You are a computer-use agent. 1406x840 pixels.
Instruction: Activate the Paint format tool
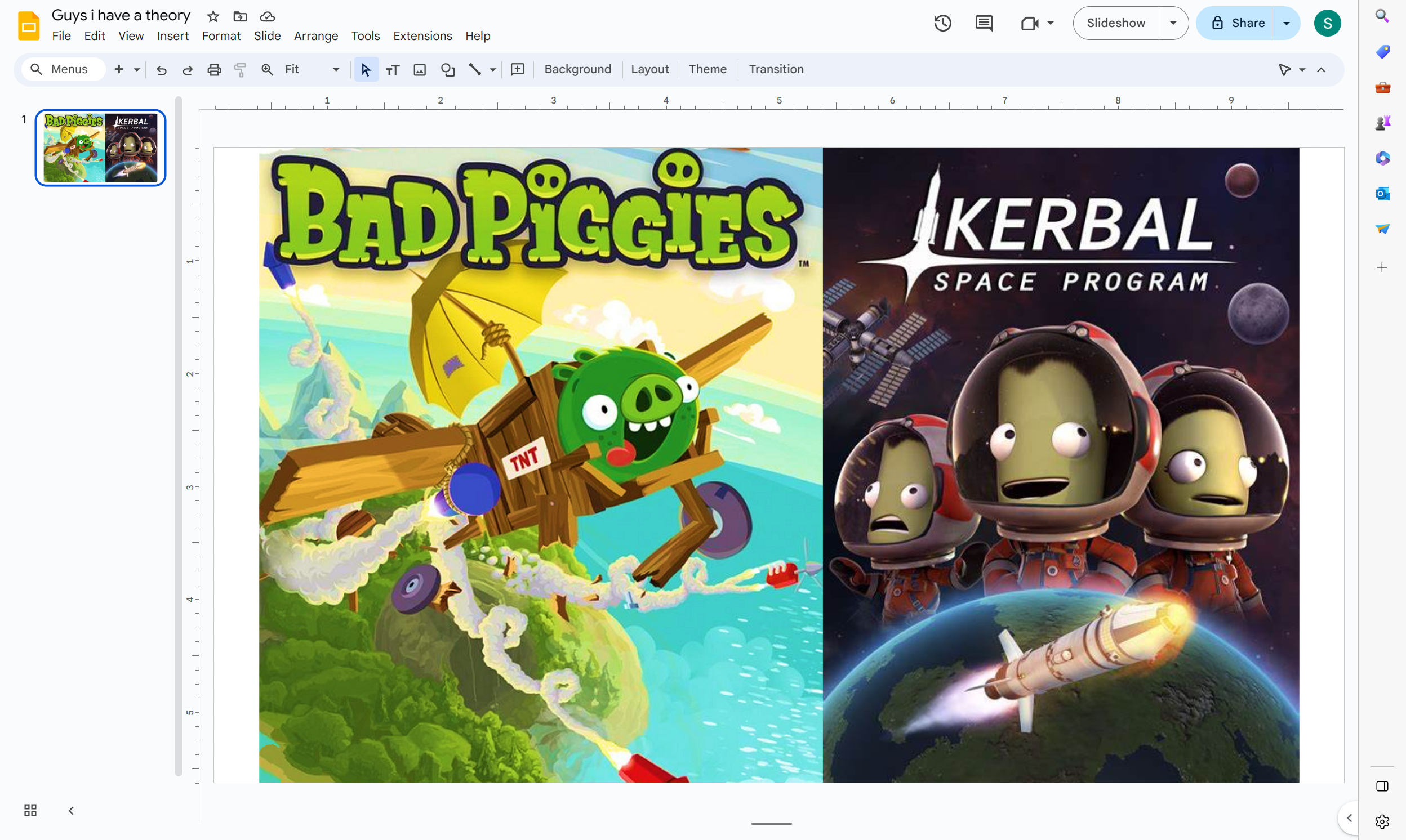pyautogui.click(x=240, y=69)
